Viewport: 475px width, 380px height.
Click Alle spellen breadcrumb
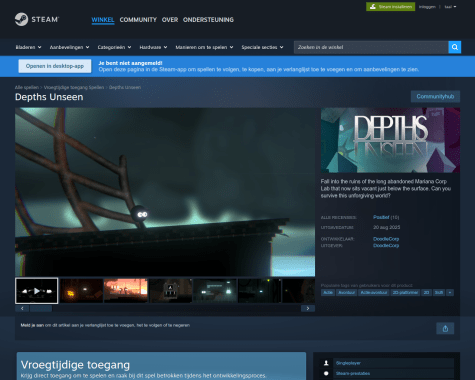[x=27, y=87]
